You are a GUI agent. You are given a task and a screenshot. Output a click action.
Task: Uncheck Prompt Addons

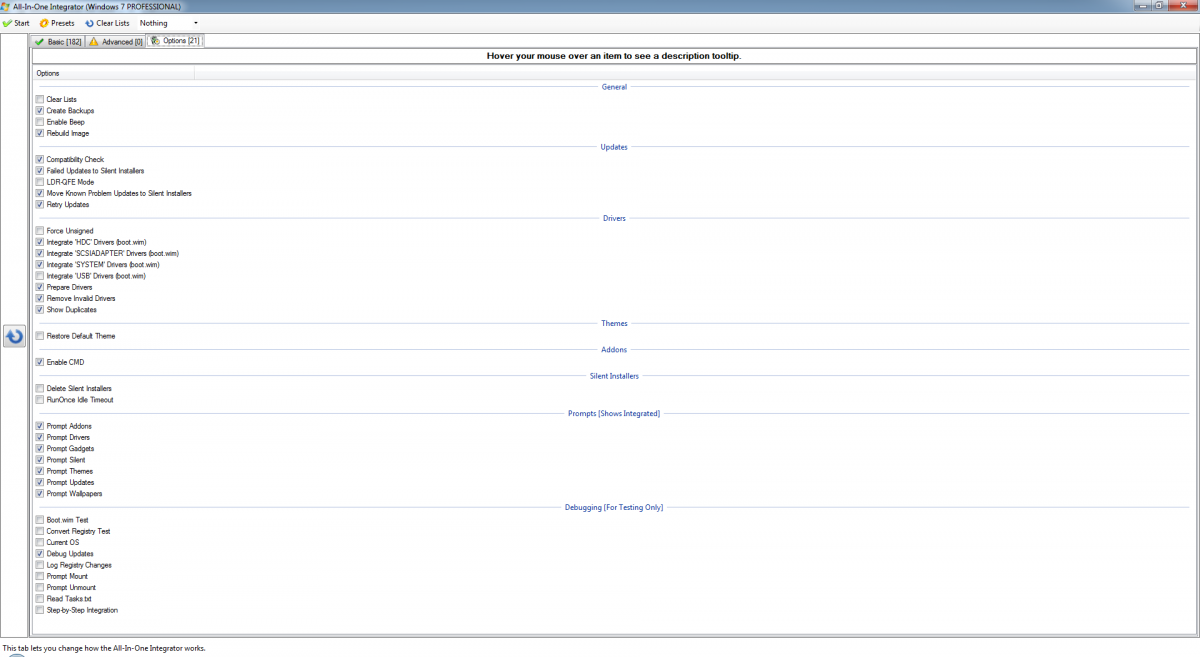(x=40, y=427)
